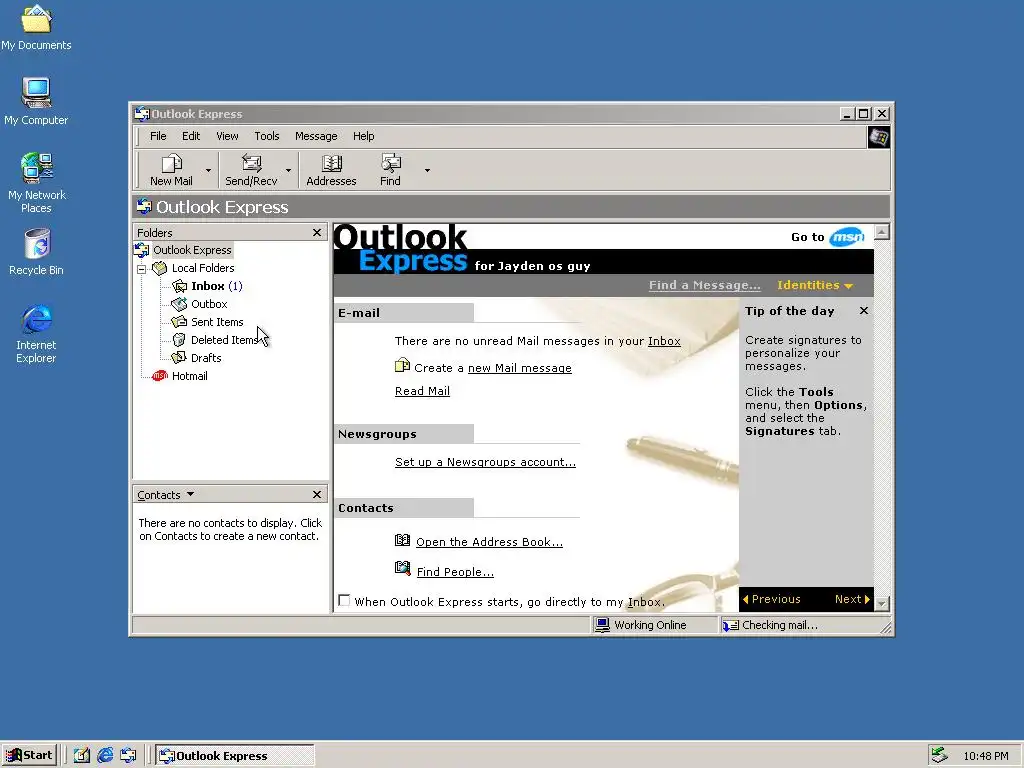Open the Help menu

[364, 136]
